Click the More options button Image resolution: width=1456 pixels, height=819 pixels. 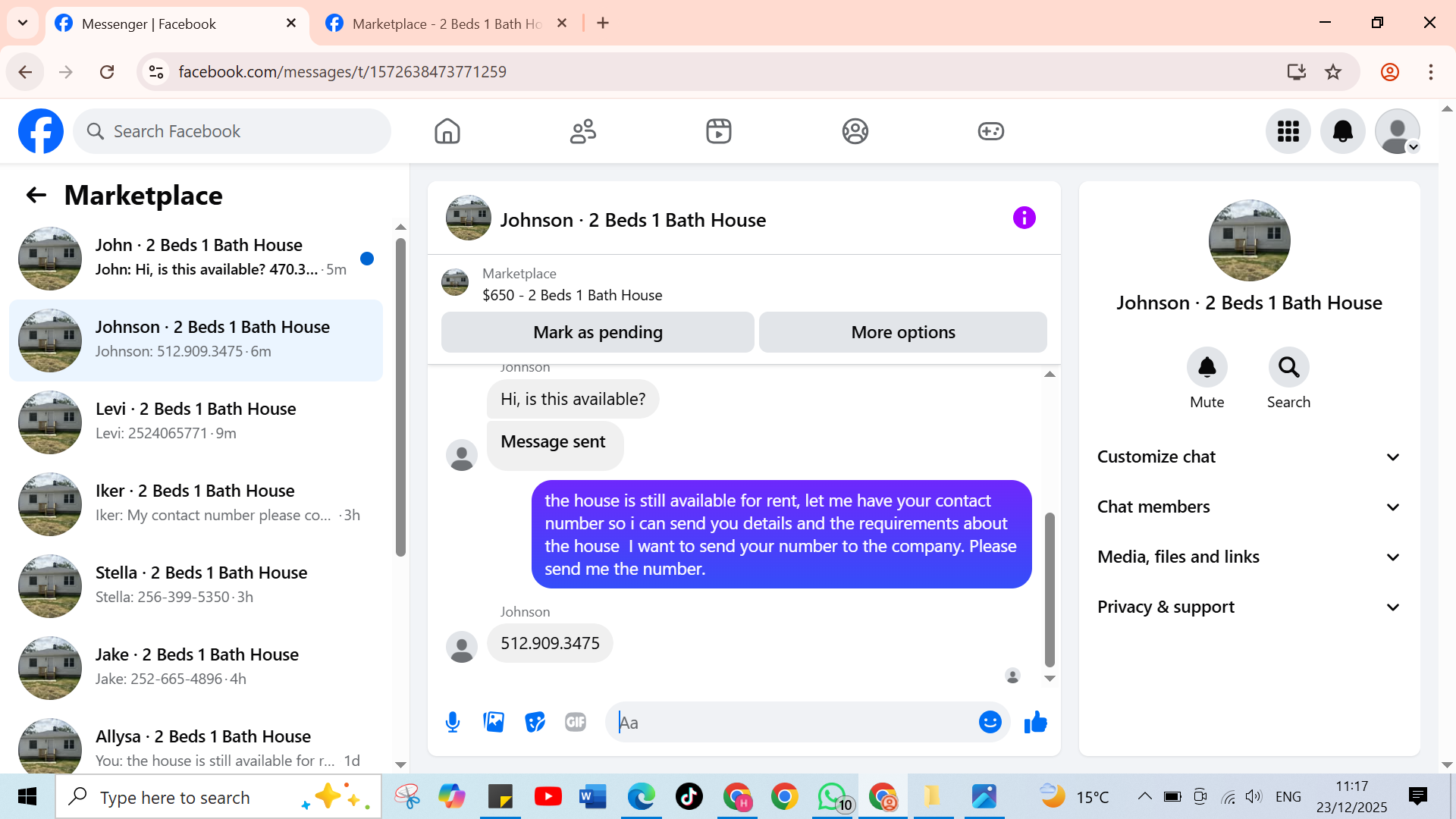pyautogui.click(x=902, y=332)
